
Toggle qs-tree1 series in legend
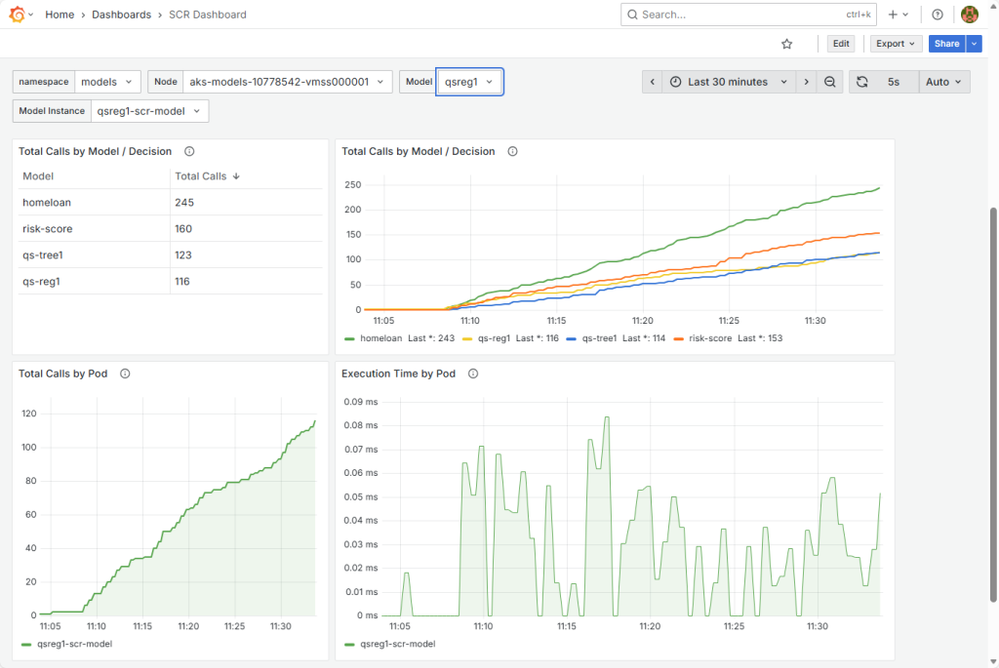pyautogui.click(x=599, y=338)
